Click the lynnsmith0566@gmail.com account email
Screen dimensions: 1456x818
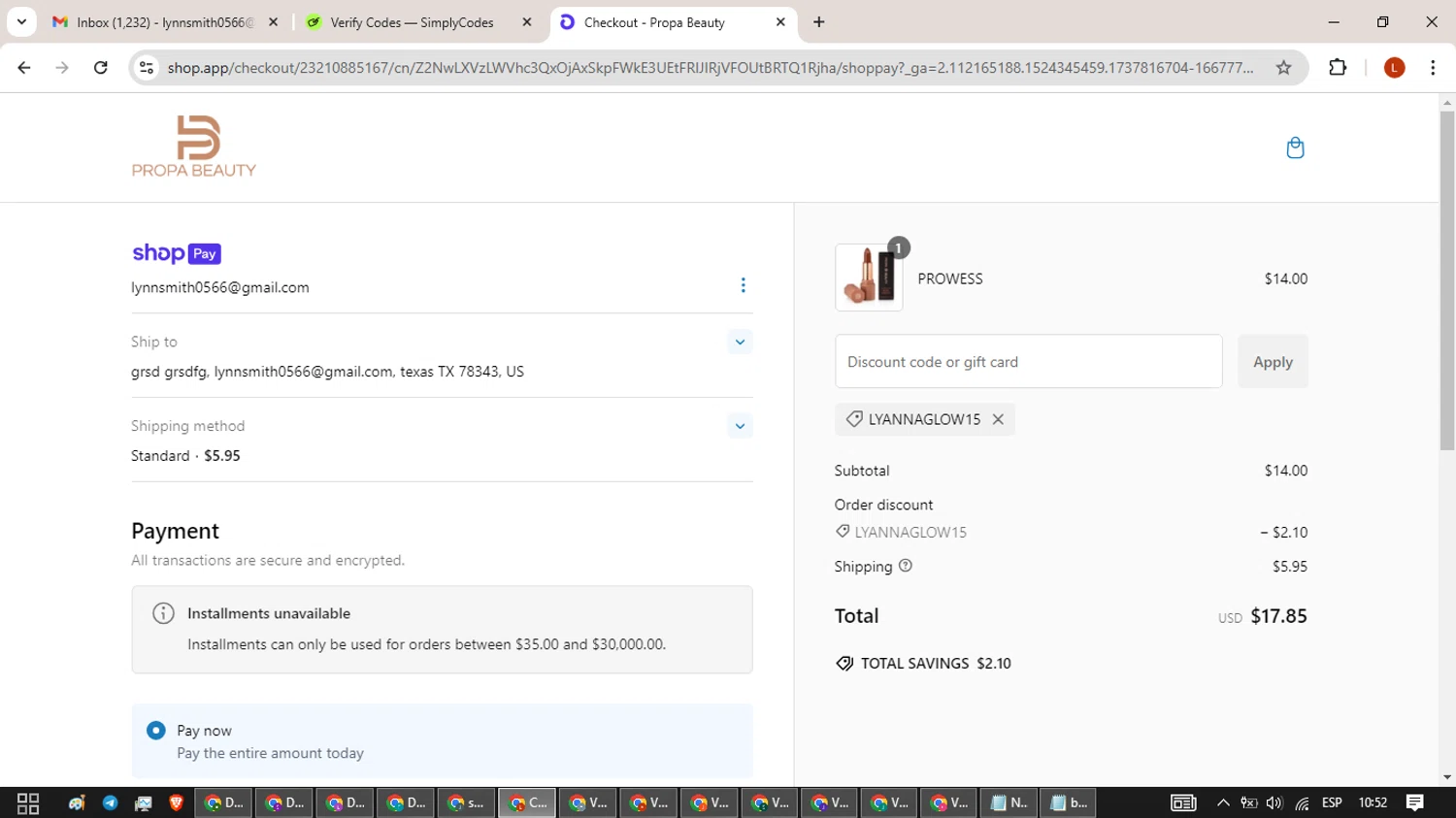220,287
